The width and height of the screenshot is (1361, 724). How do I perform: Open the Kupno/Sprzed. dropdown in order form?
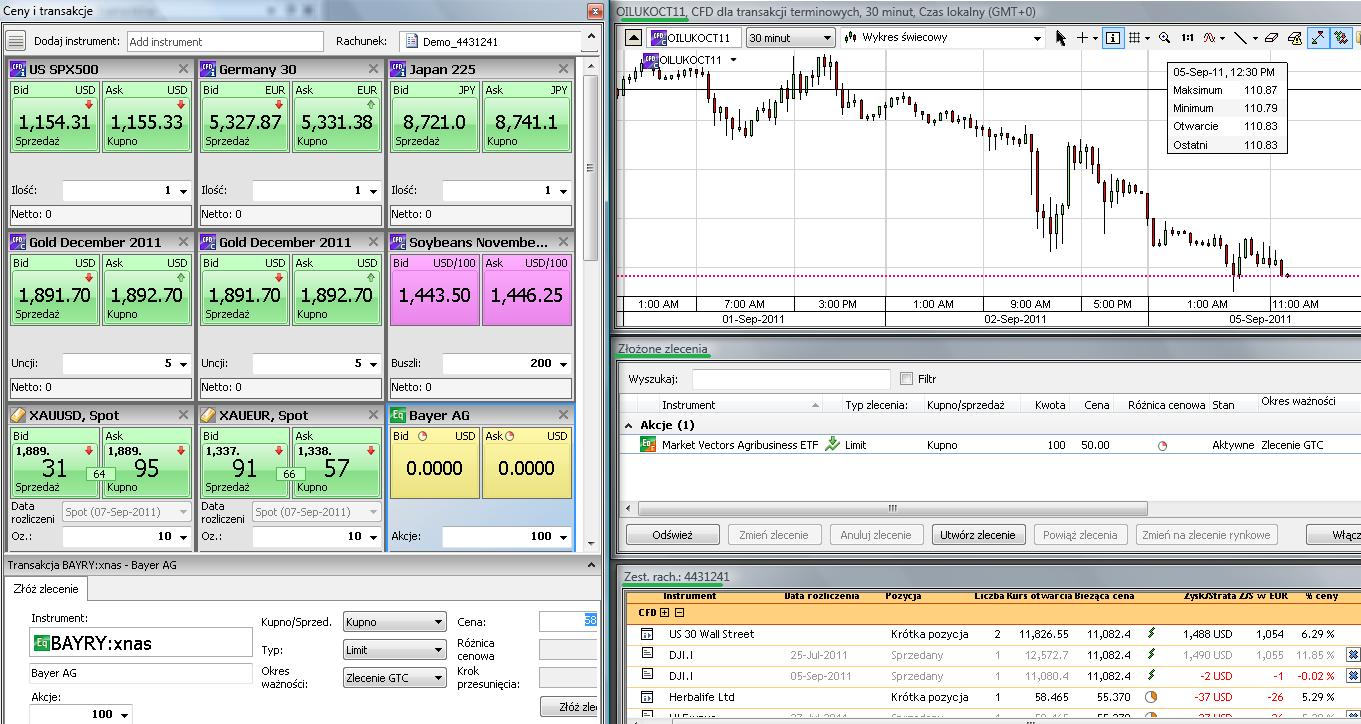[x=394, y=622]
